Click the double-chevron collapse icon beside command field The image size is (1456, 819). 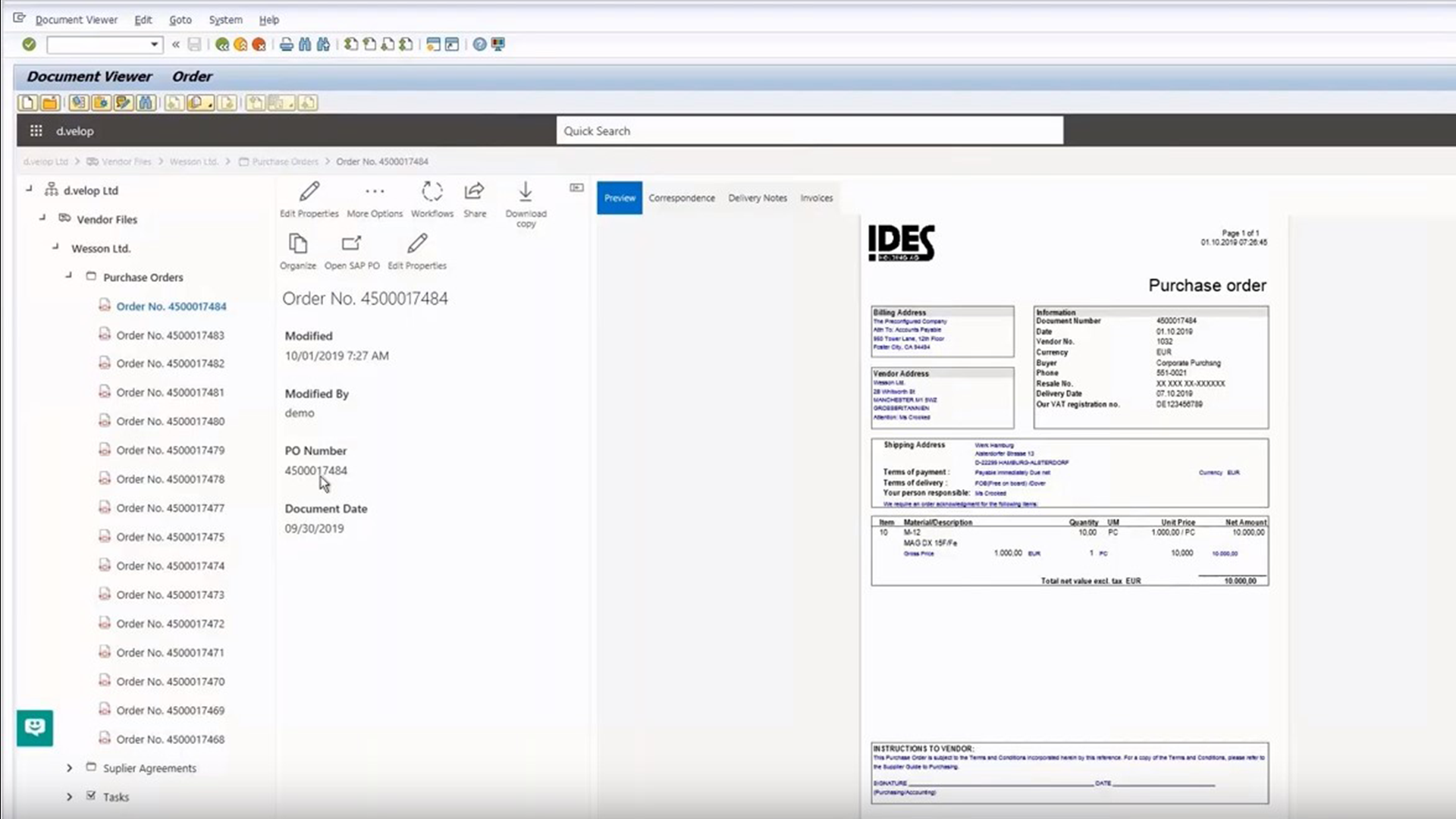pyautogui.click(x=176, y=45)
